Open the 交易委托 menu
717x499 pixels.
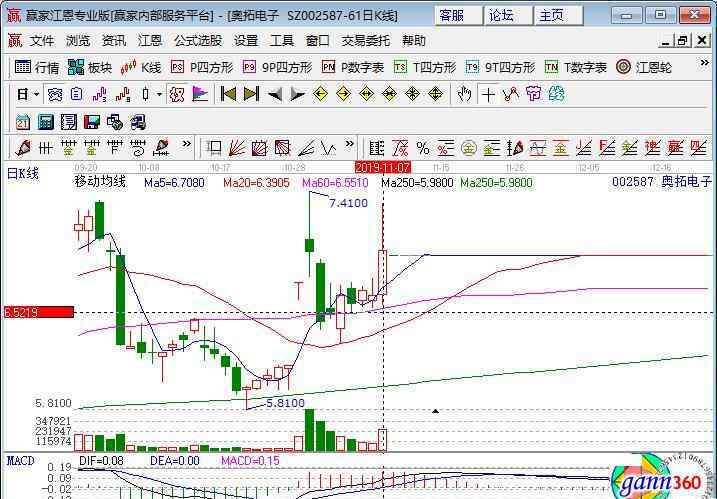pyautogui.click(x=366, y=41)
